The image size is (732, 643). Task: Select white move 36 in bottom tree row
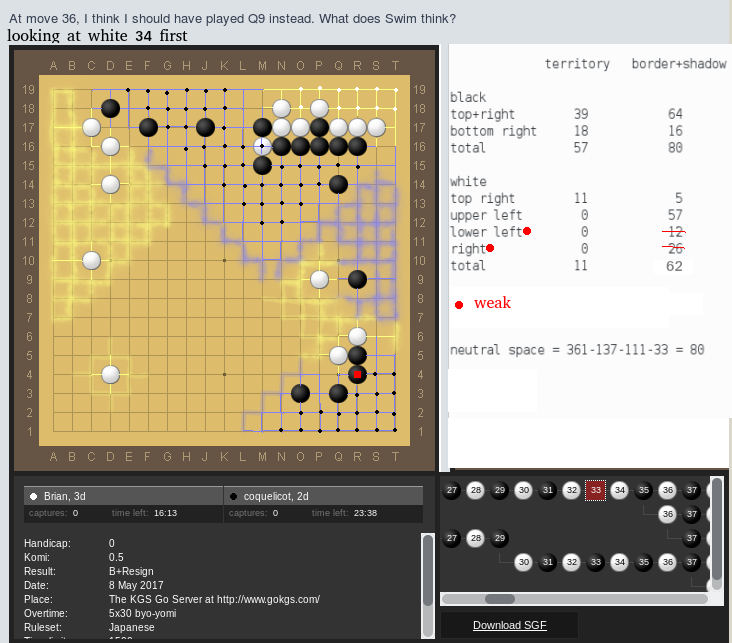point(668,562)
